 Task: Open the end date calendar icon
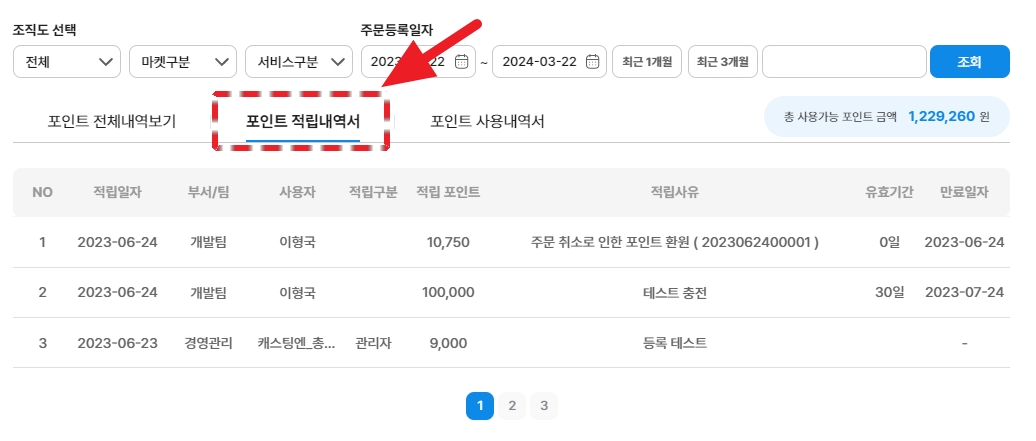pos(592,62)
